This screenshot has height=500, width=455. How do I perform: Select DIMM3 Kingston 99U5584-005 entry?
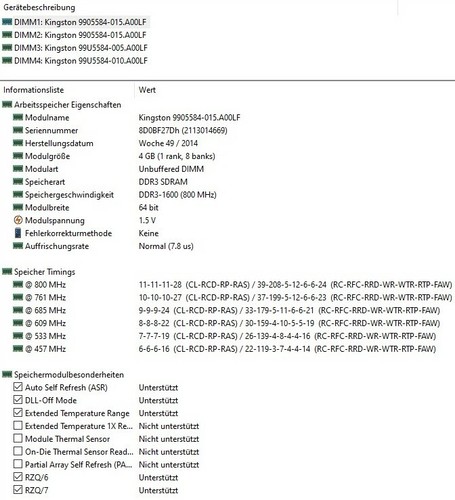pyautogui.click(x=75, y=48)
